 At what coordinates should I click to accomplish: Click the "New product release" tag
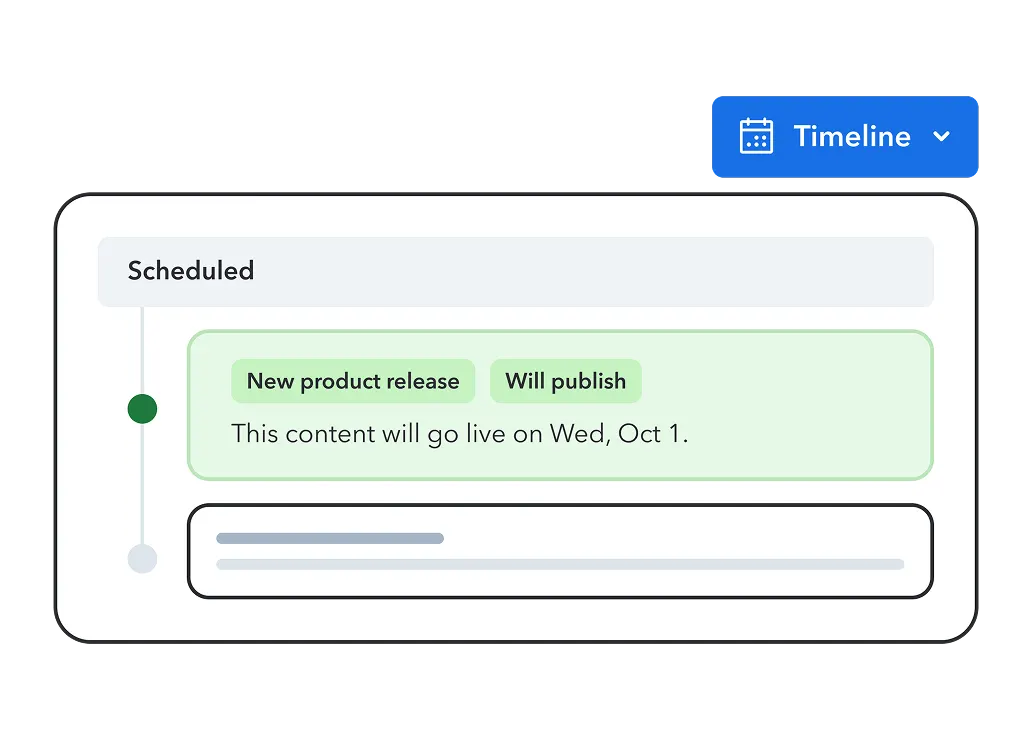click(x=353, y=381)
